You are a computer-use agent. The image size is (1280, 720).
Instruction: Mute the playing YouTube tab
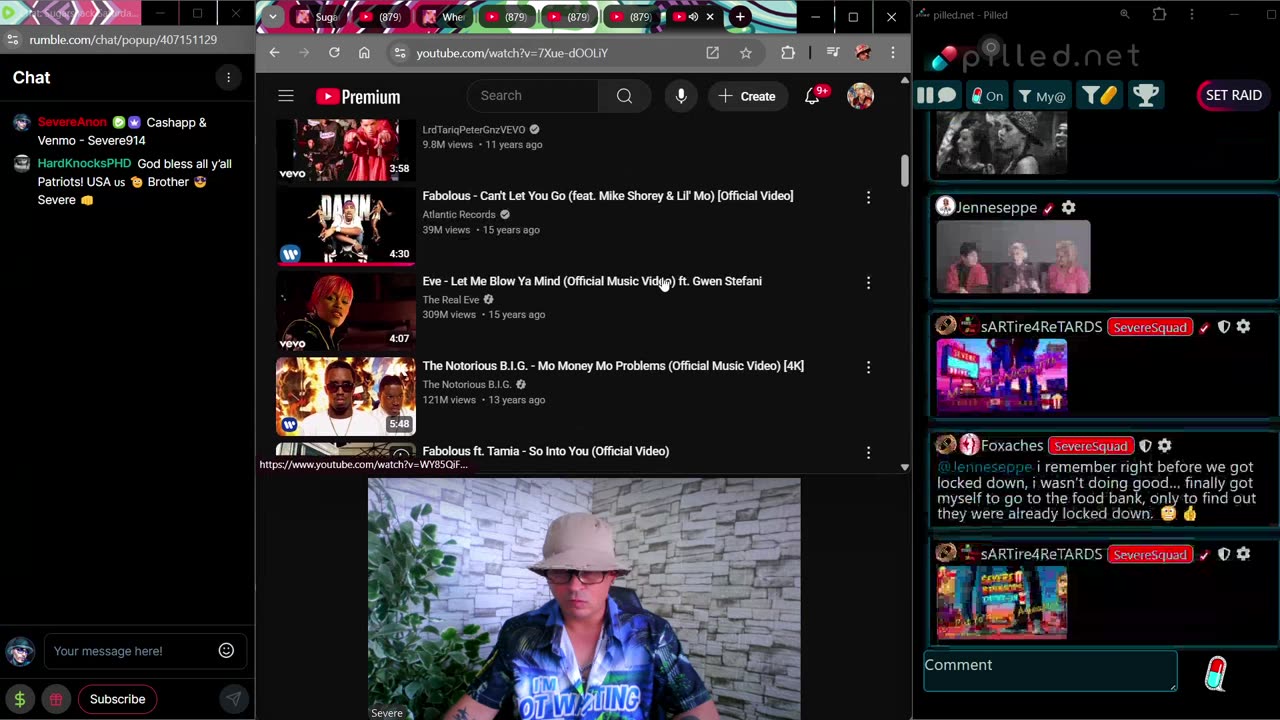(692, 17)
